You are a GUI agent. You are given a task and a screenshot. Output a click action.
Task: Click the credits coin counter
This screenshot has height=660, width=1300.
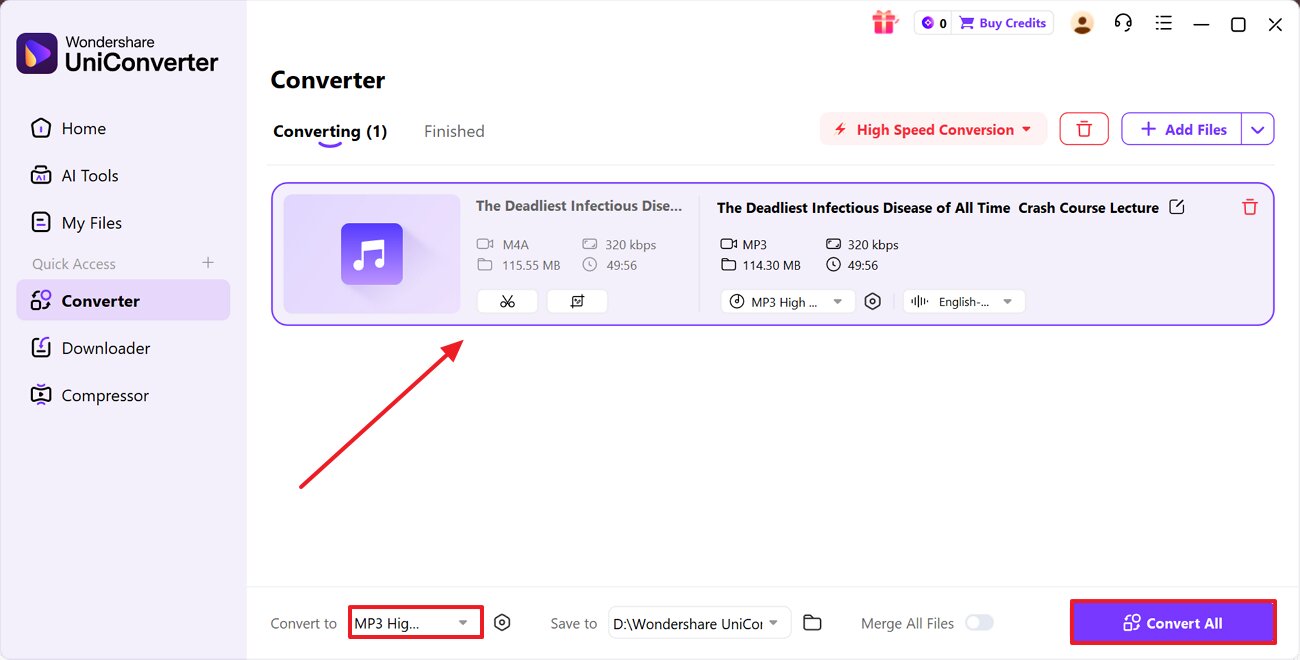coord(934,23)
